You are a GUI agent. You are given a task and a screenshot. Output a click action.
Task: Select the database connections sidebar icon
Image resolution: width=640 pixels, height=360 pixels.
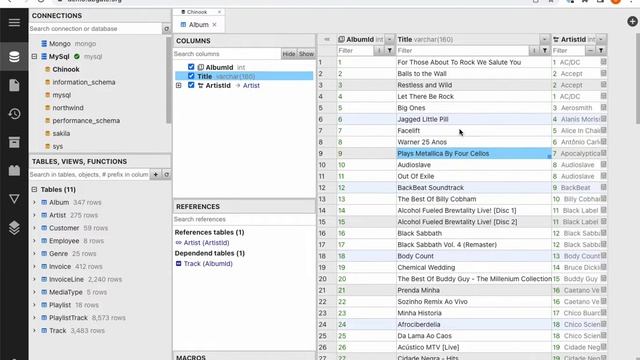[14, 56]
